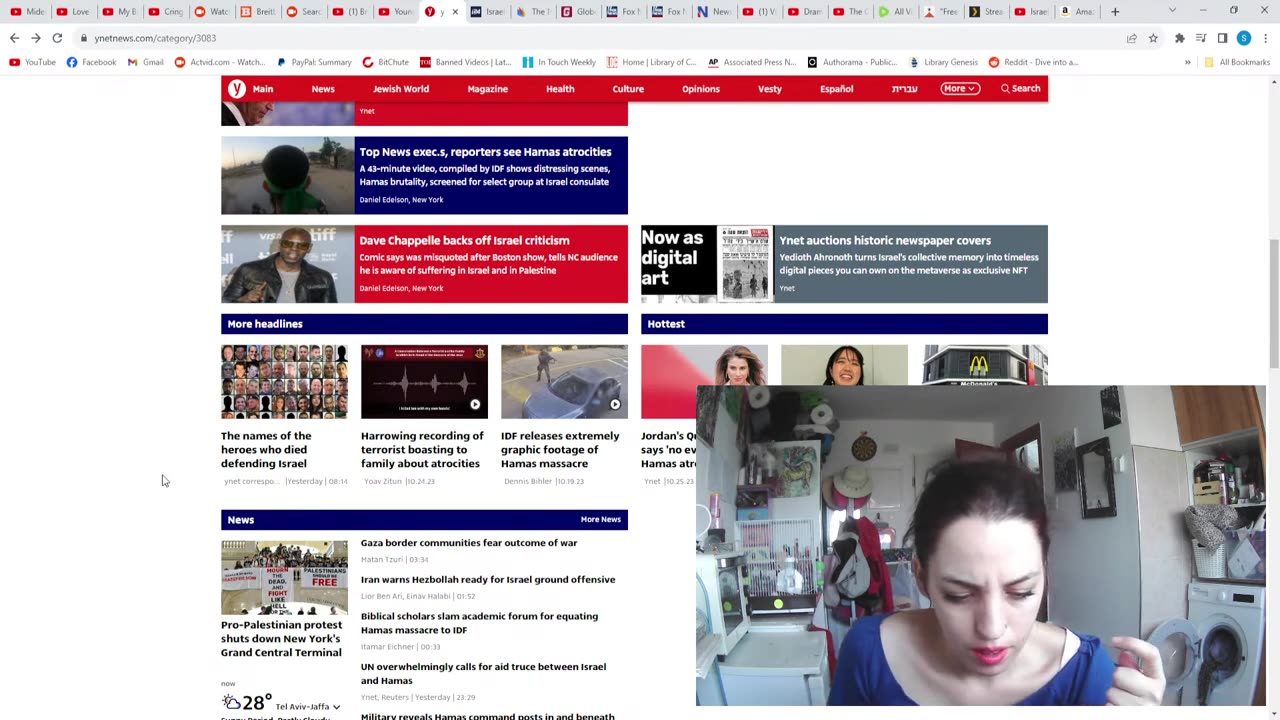Open a new tab with plus button
1280x720 pixels.
tap(1115, 12)
